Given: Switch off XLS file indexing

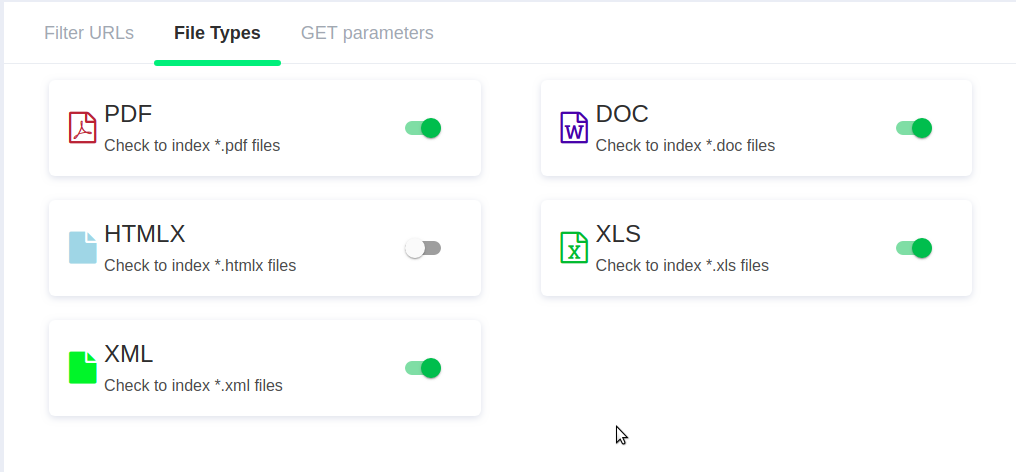Looking at the screenshot, I should tap(914, 248).
